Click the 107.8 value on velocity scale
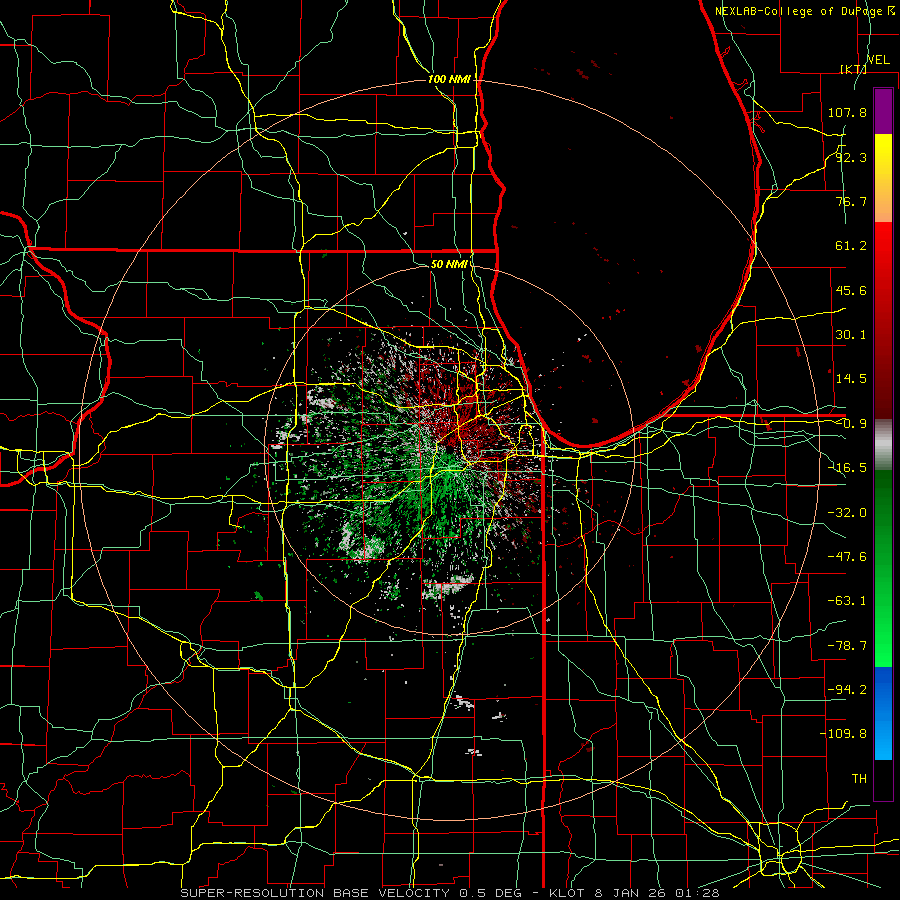 pos(847,112)
